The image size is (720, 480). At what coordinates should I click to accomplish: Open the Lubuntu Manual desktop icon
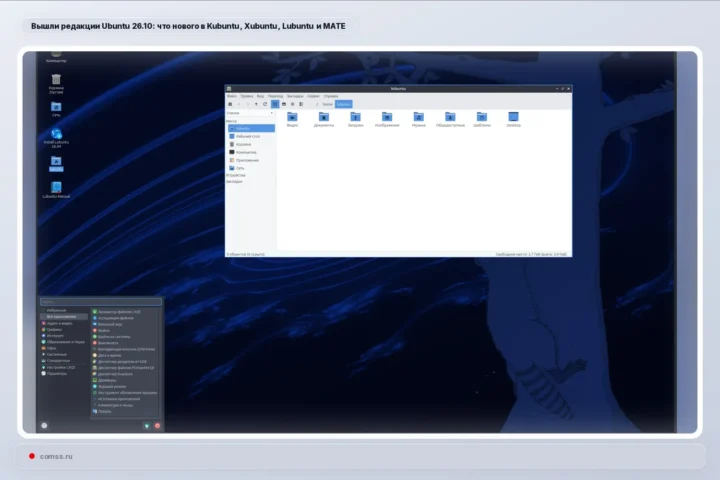56,187
